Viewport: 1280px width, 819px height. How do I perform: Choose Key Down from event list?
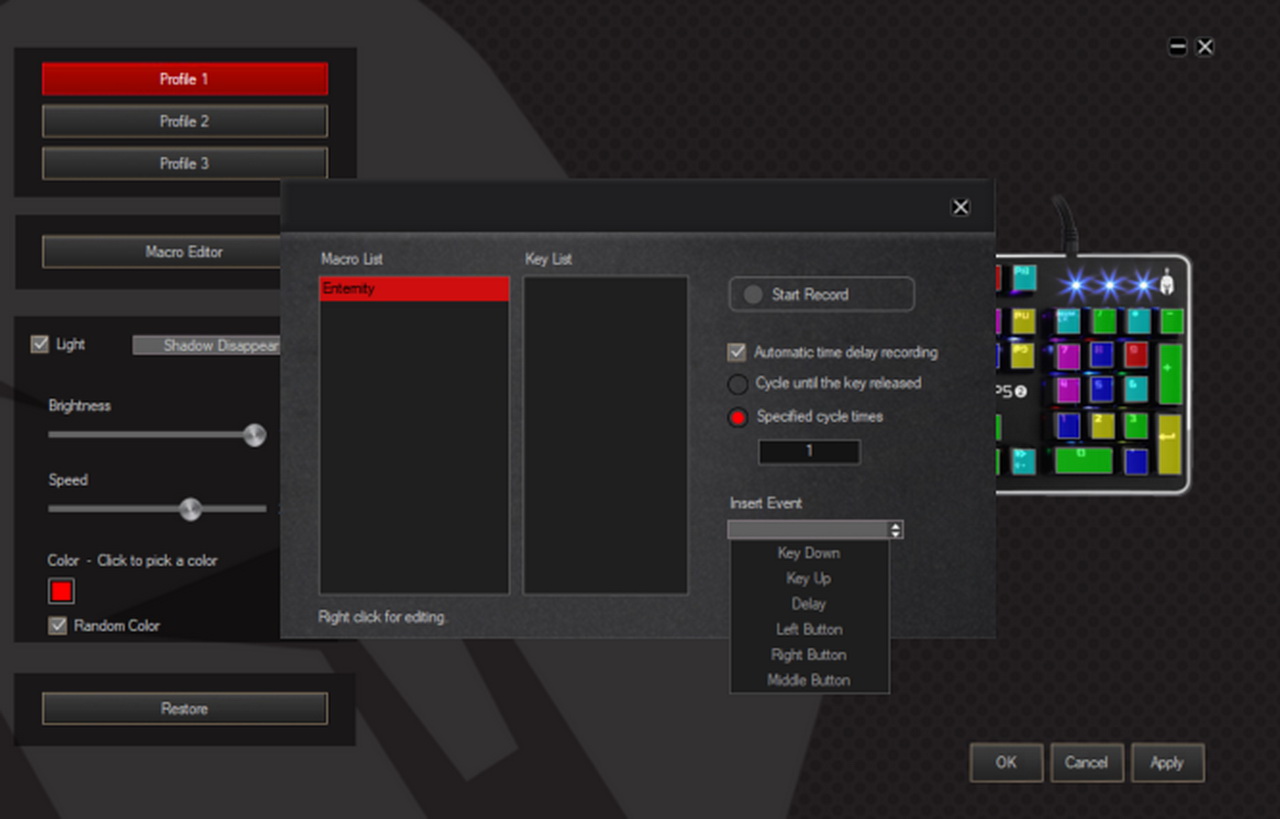tap(808, 553)
